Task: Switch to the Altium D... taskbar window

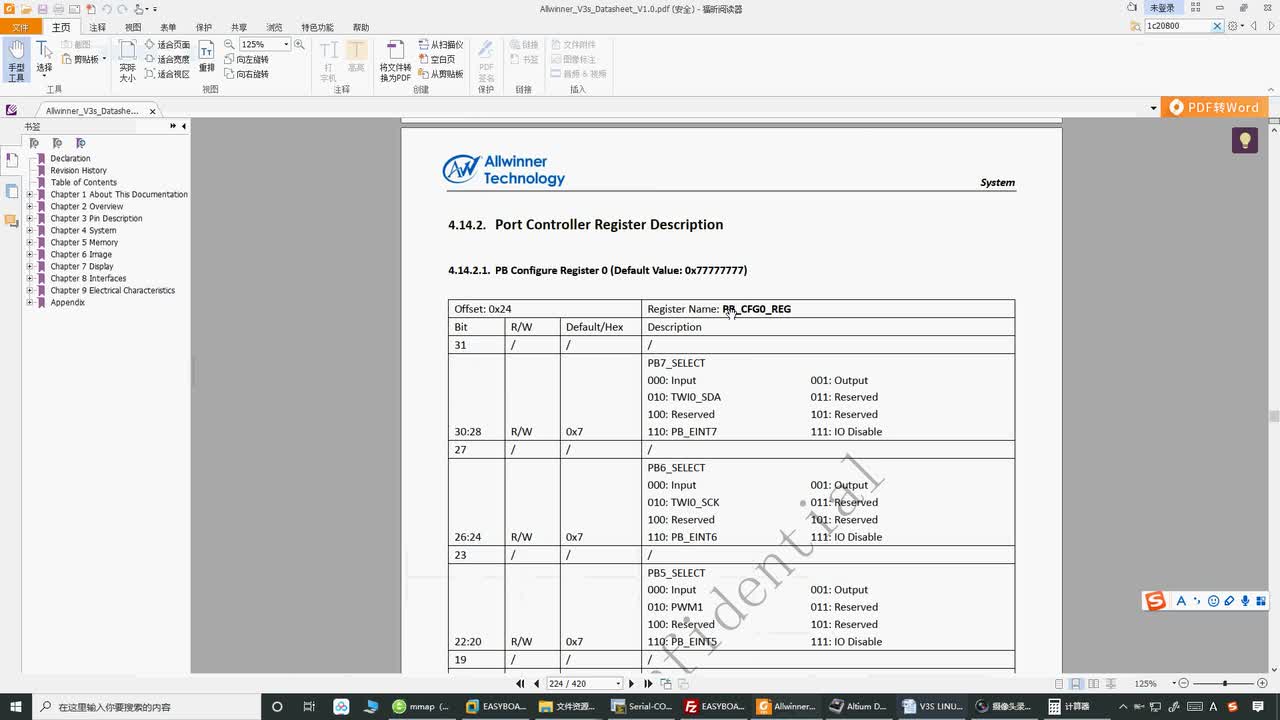Action: pos(857,706)
